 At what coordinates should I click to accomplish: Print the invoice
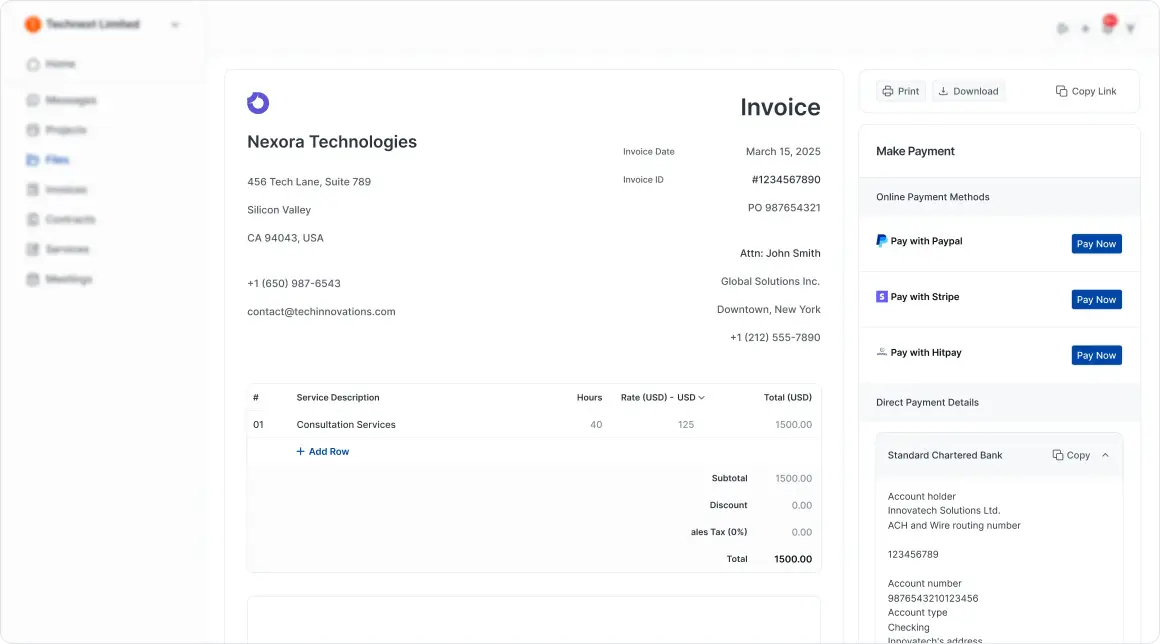900,91
